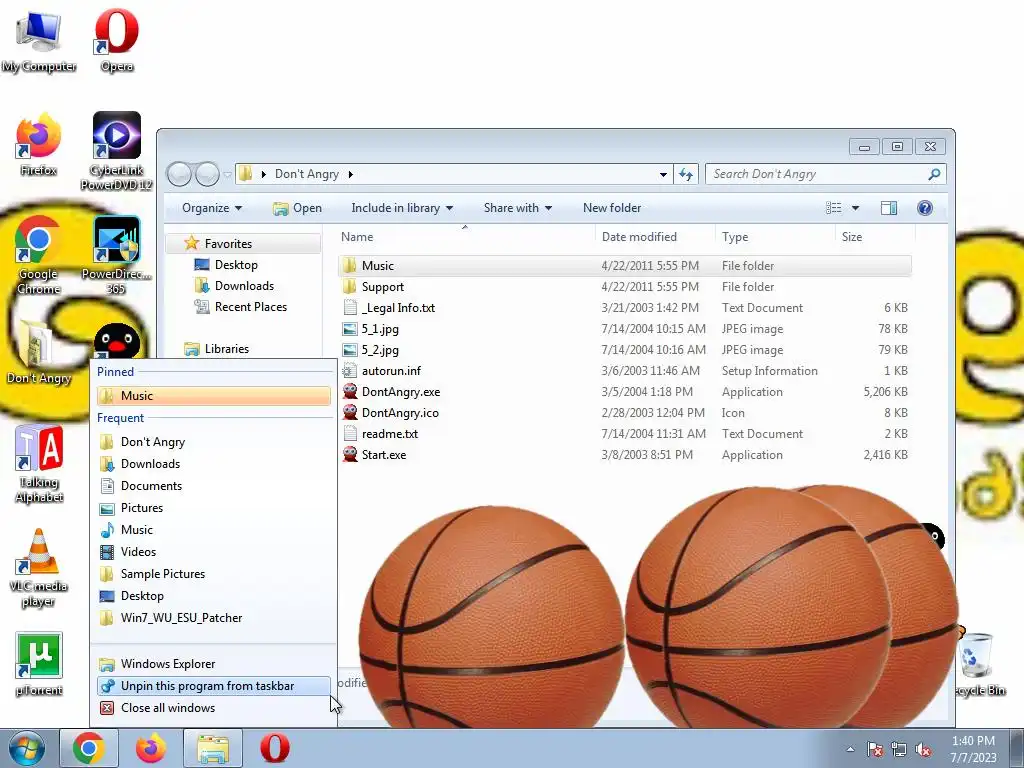Show hidden tray icons arrow
This screenshot has height=768, width=1024.
pyautogui.click(x=850, y=750)
